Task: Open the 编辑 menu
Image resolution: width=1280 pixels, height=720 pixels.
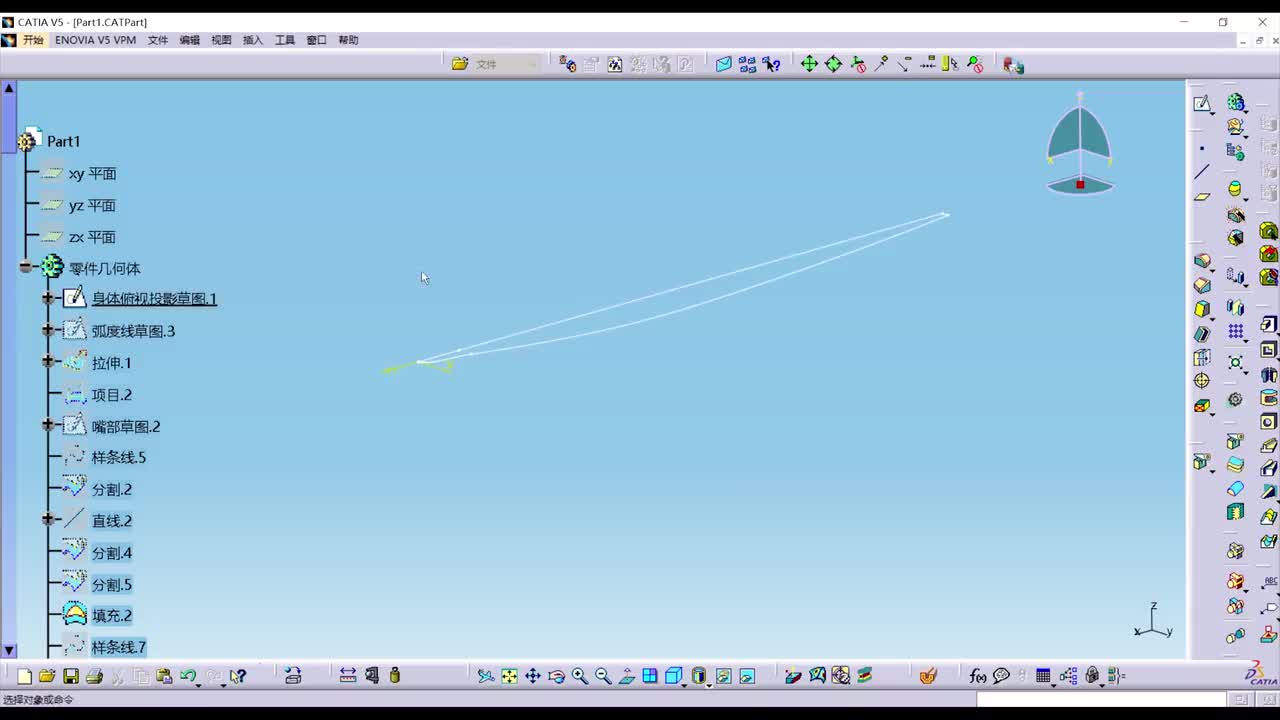Action: click(190, 40)
